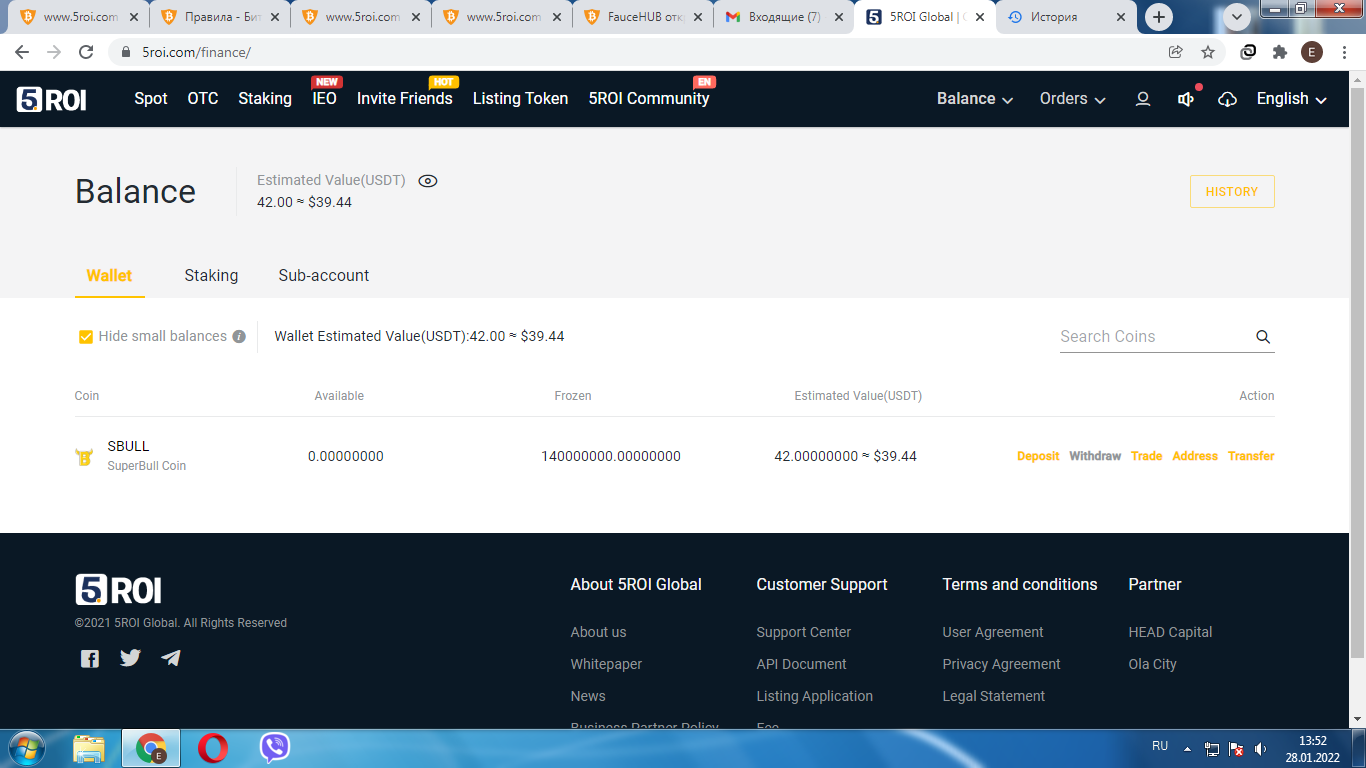Click the Search Coins input field
The width and height of the screenshot is (1366, 768).
tap(1155, 337)
